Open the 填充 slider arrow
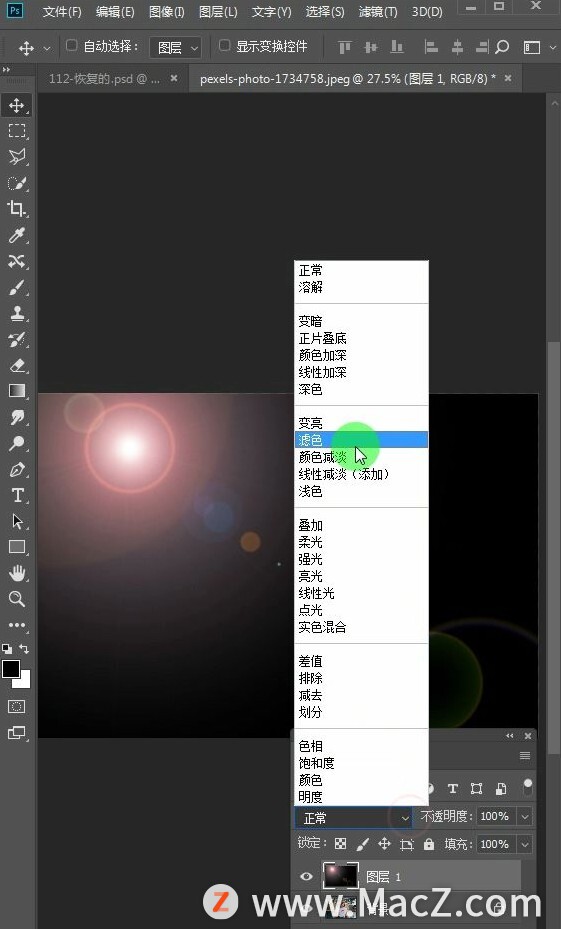Image resolution: width=561 pixels, height=929 pixels. [524, 844]
